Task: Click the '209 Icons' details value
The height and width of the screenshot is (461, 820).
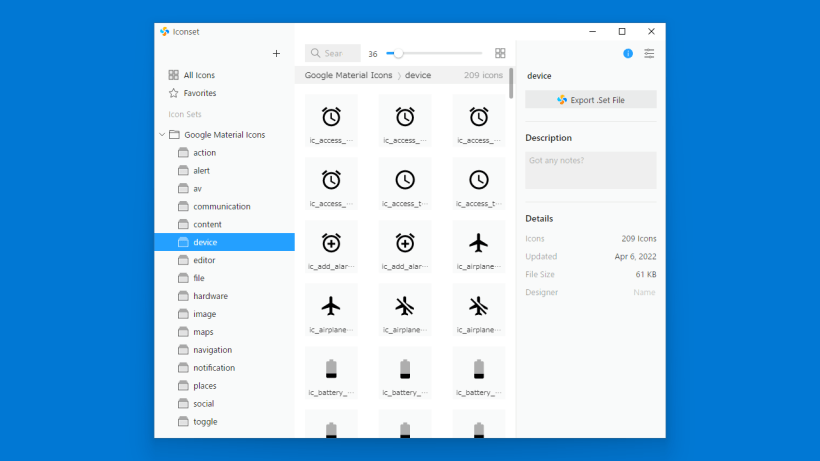Action: (x=639, y=239)
